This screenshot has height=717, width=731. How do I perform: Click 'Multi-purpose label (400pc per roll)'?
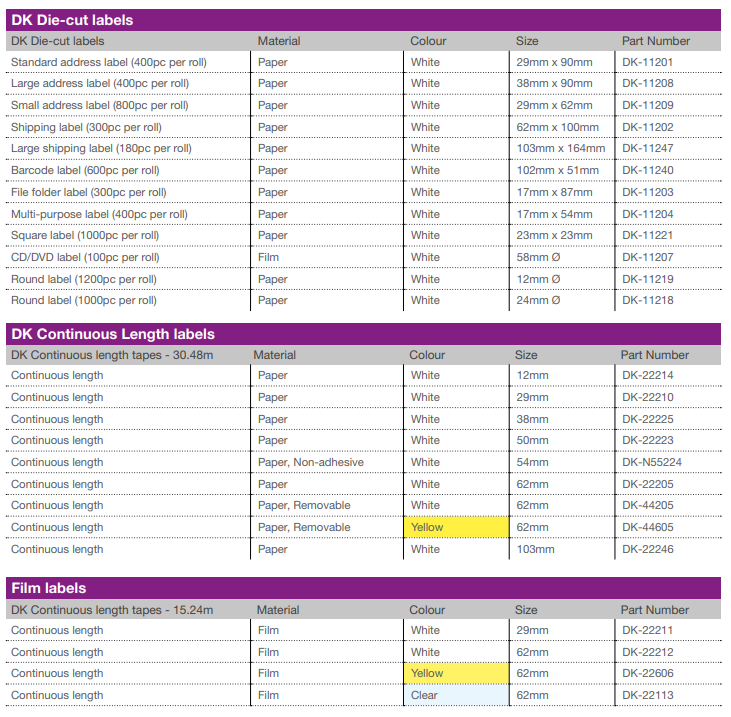pos(99,214)
